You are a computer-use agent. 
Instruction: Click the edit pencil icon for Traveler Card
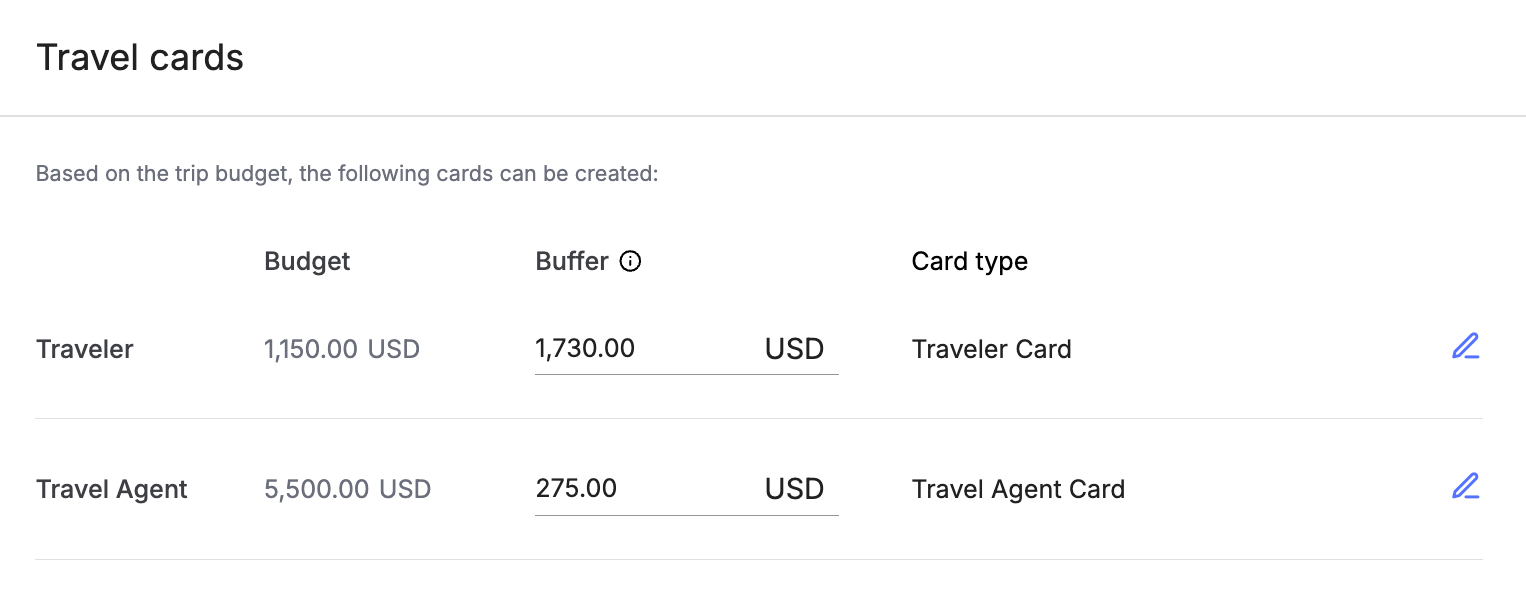click(1465, 347)
